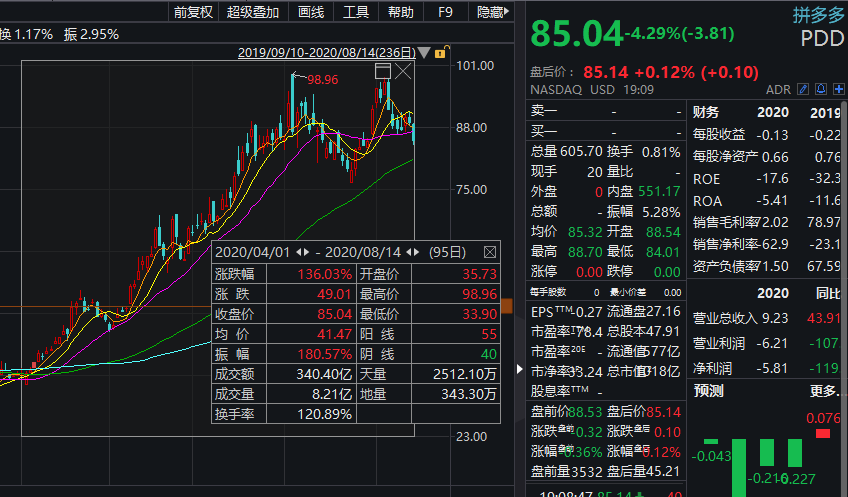Click the 85.04 current price
This screenshot has height=497, width=848.
(x=577, y=34)
